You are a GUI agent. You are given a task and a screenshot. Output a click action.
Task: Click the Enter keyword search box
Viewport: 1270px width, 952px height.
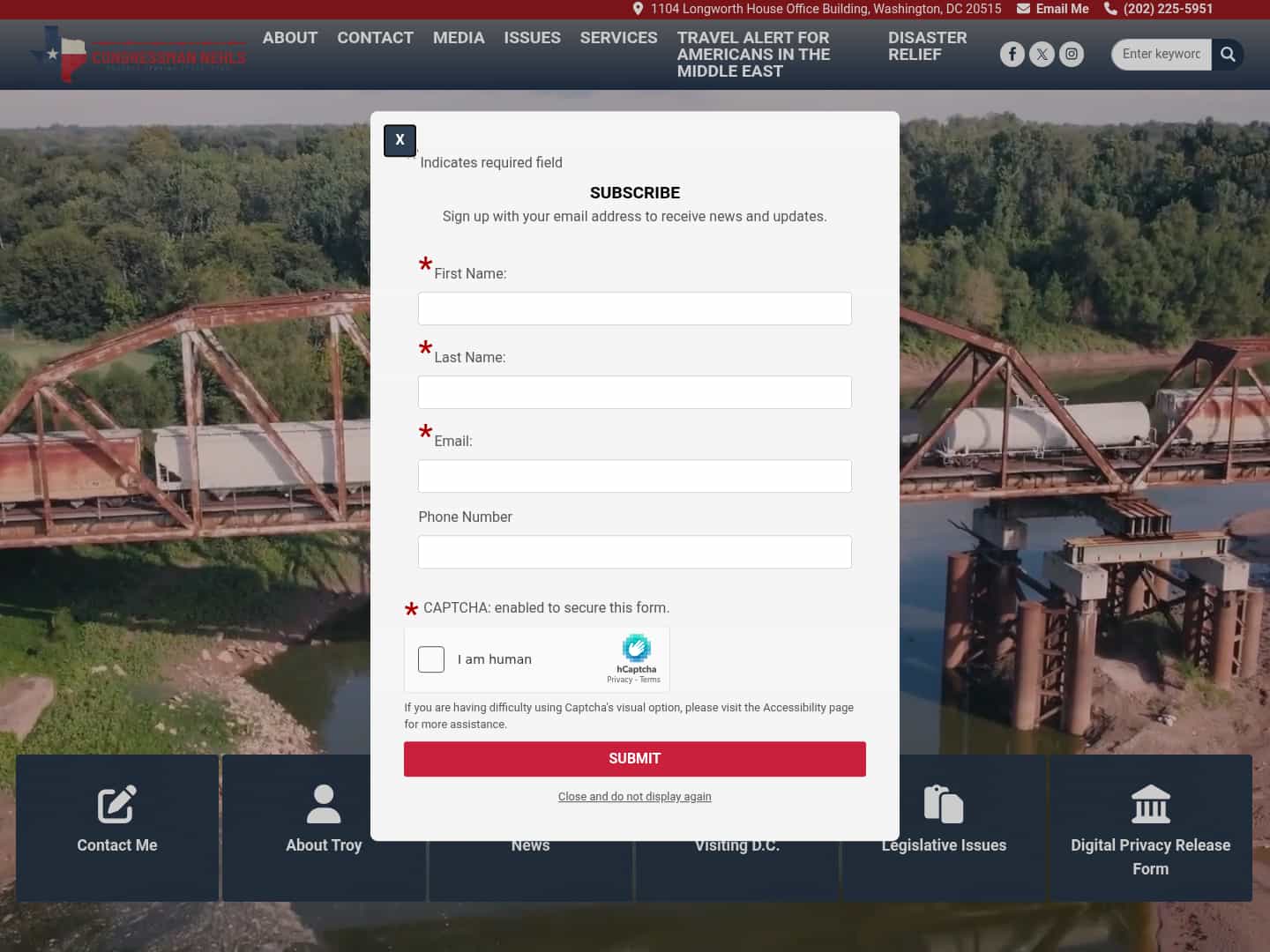coord(1162,55)
